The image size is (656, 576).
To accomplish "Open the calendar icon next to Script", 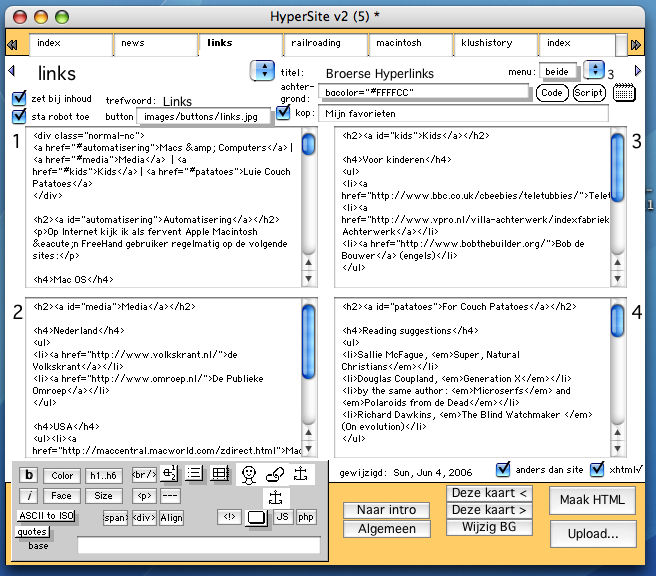I will (x=625, y=92).
